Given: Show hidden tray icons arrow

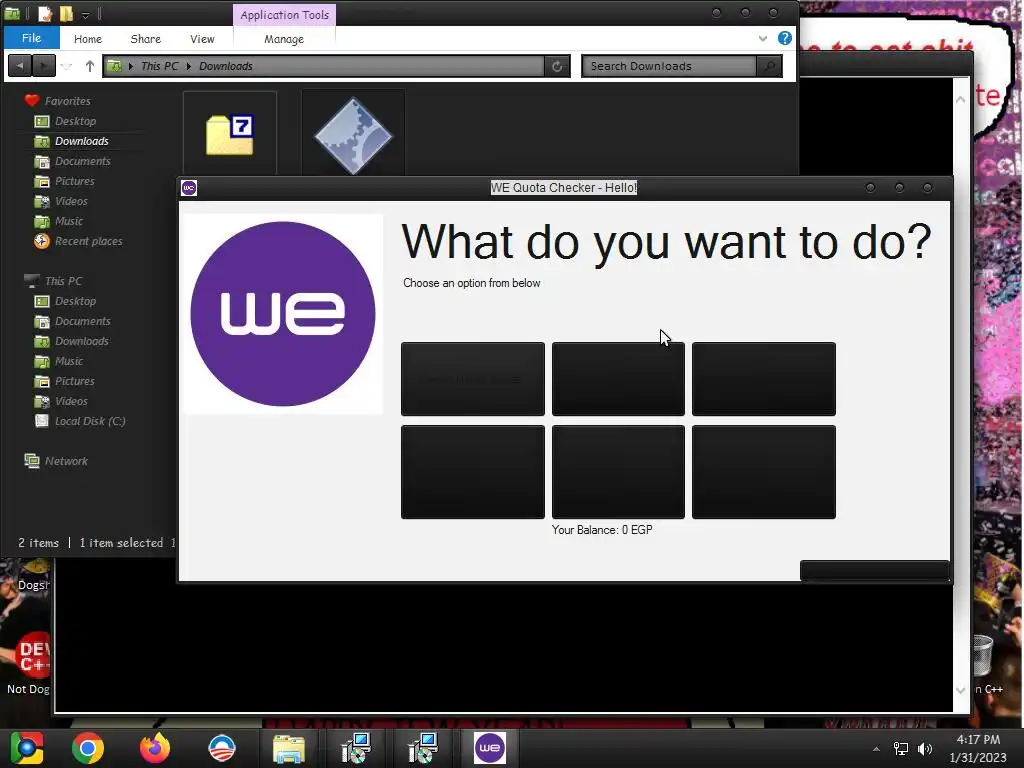Looking at the screenshot, I should point(876,749).
